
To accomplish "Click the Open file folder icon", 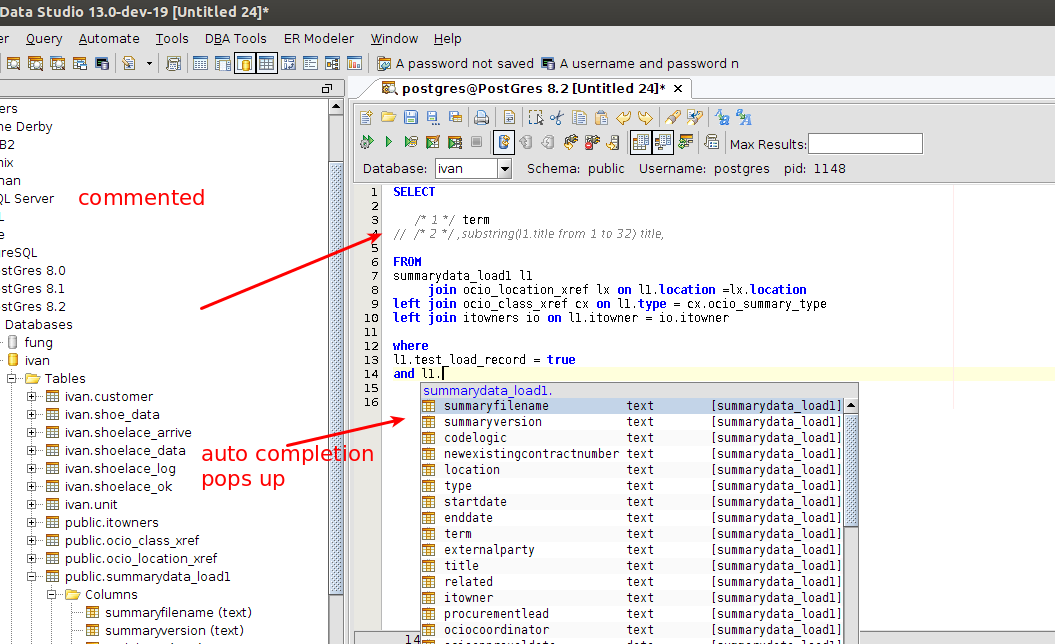I will [x=388, y=118].
